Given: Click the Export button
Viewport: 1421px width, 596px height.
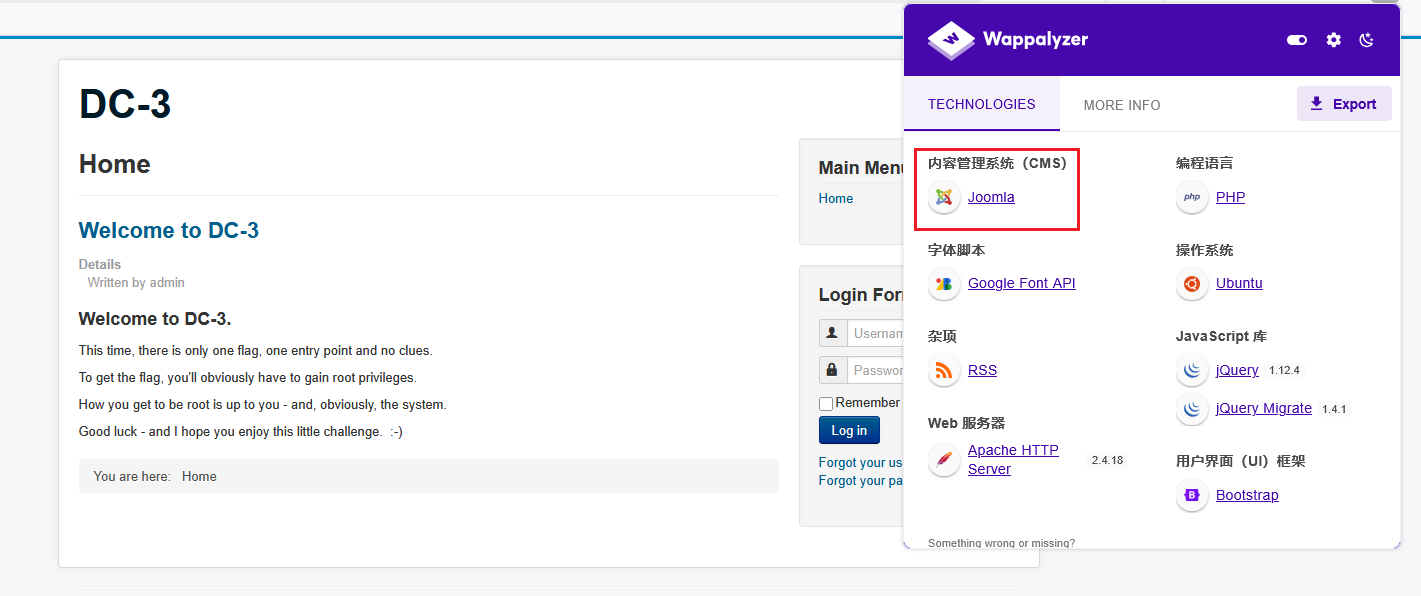Looking at the screenshot, I should pos(1344,104).
